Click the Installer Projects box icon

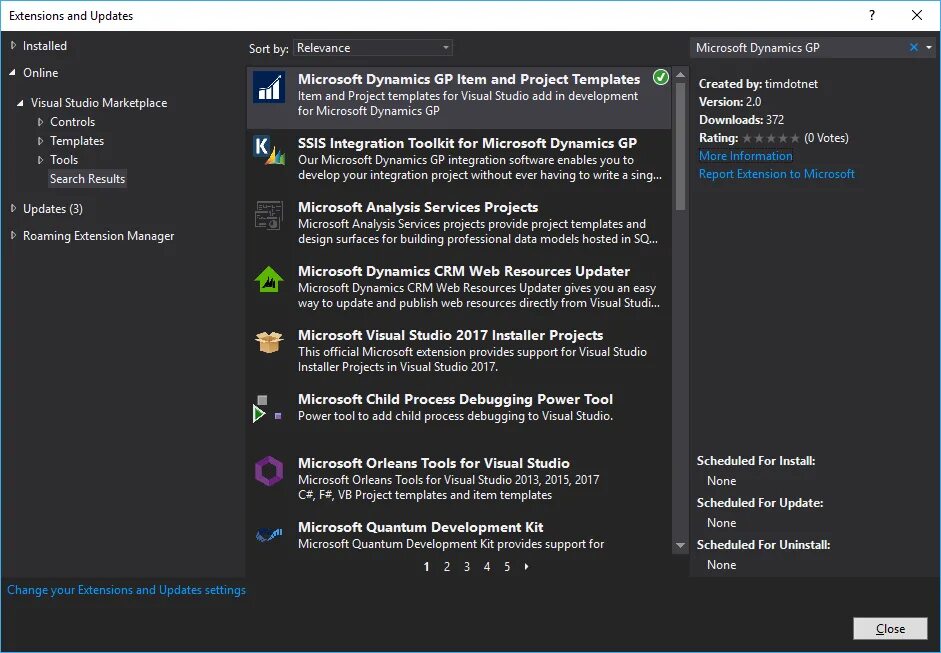tap(269, 343)
